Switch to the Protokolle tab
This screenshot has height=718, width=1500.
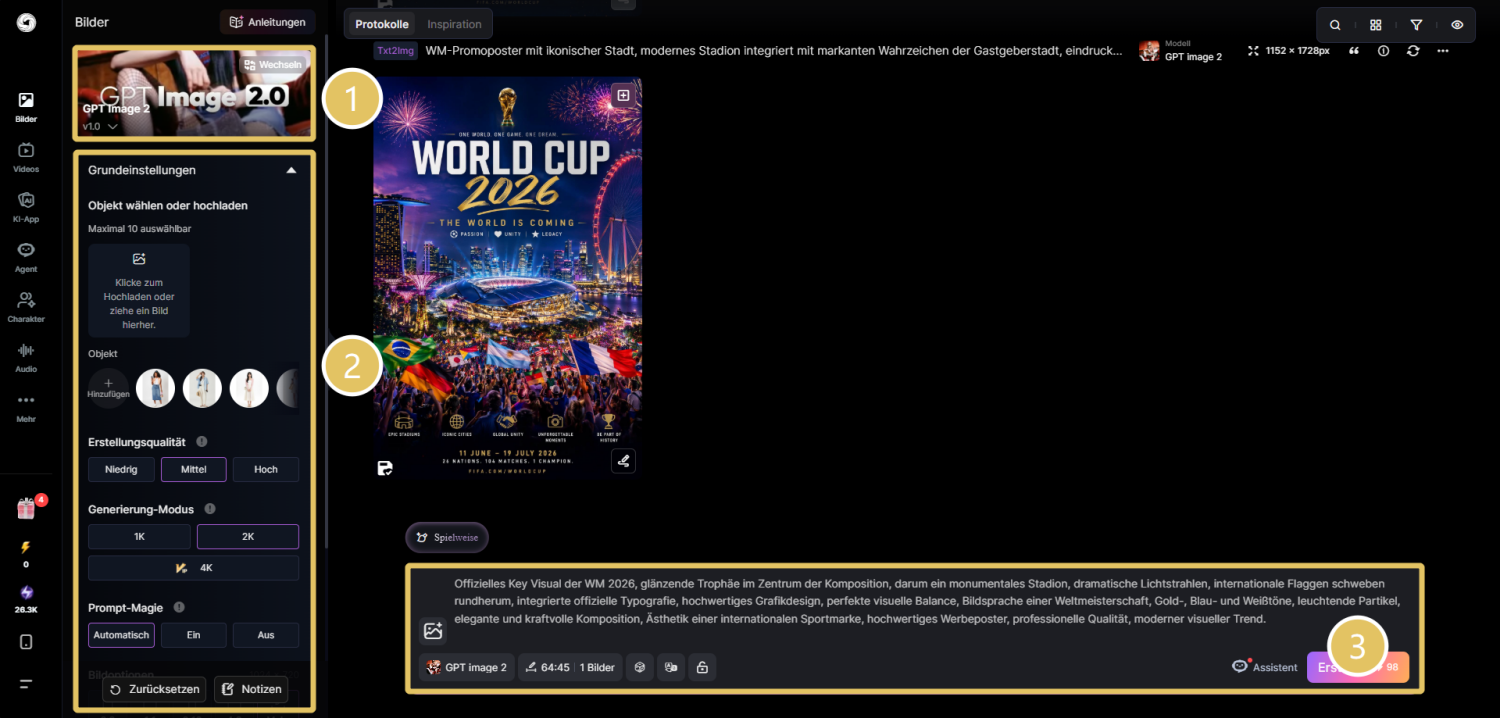pos(382,24)
